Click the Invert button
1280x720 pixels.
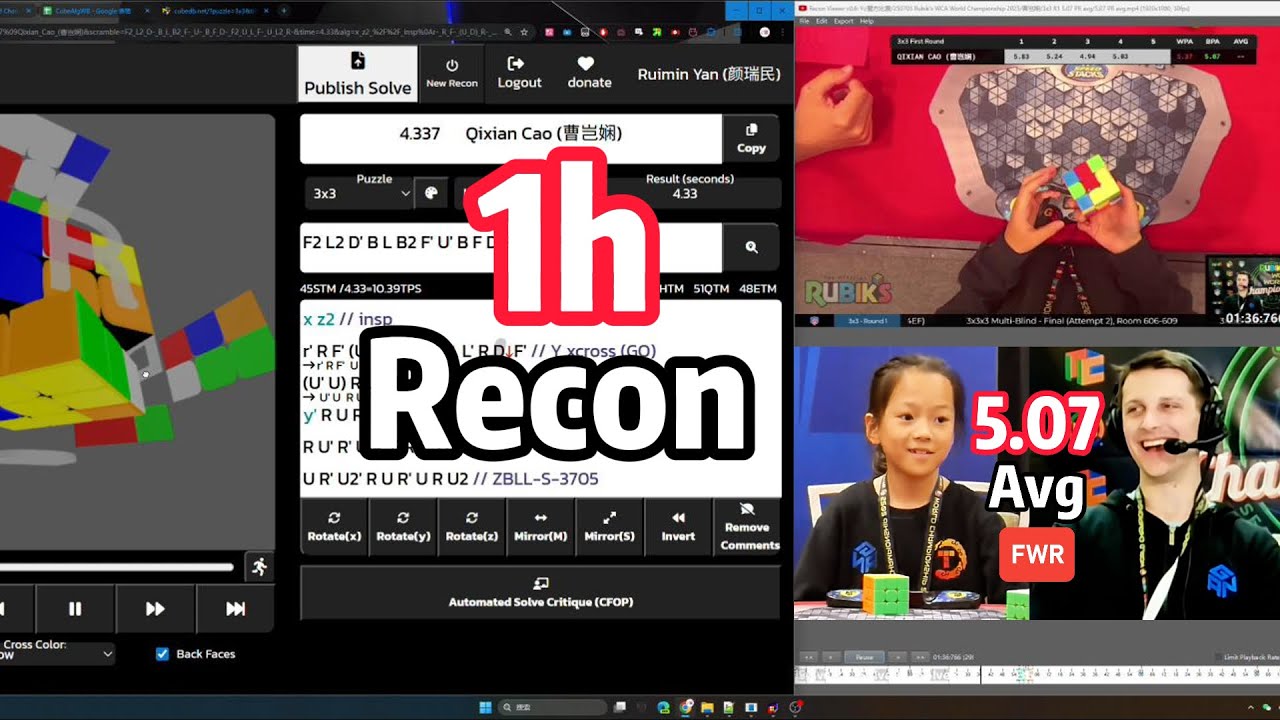coord(678,525)
